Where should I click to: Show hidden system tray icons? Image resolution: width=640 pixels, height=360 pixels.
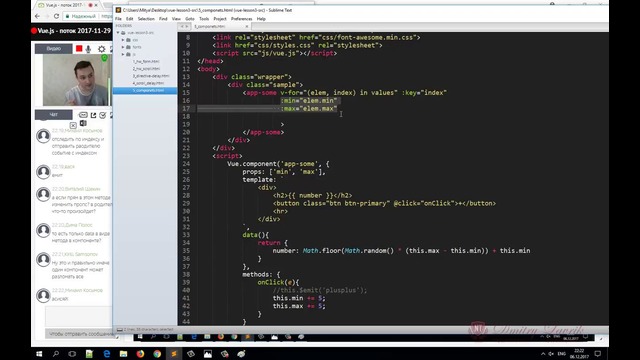(543, 354)
